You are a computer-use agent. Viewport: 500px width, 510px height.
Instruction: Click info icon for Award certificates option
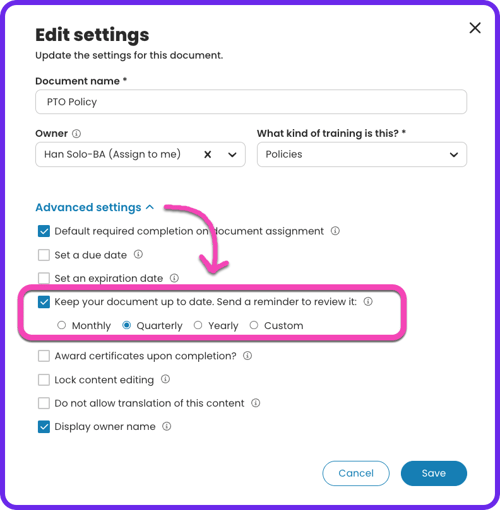247,356
